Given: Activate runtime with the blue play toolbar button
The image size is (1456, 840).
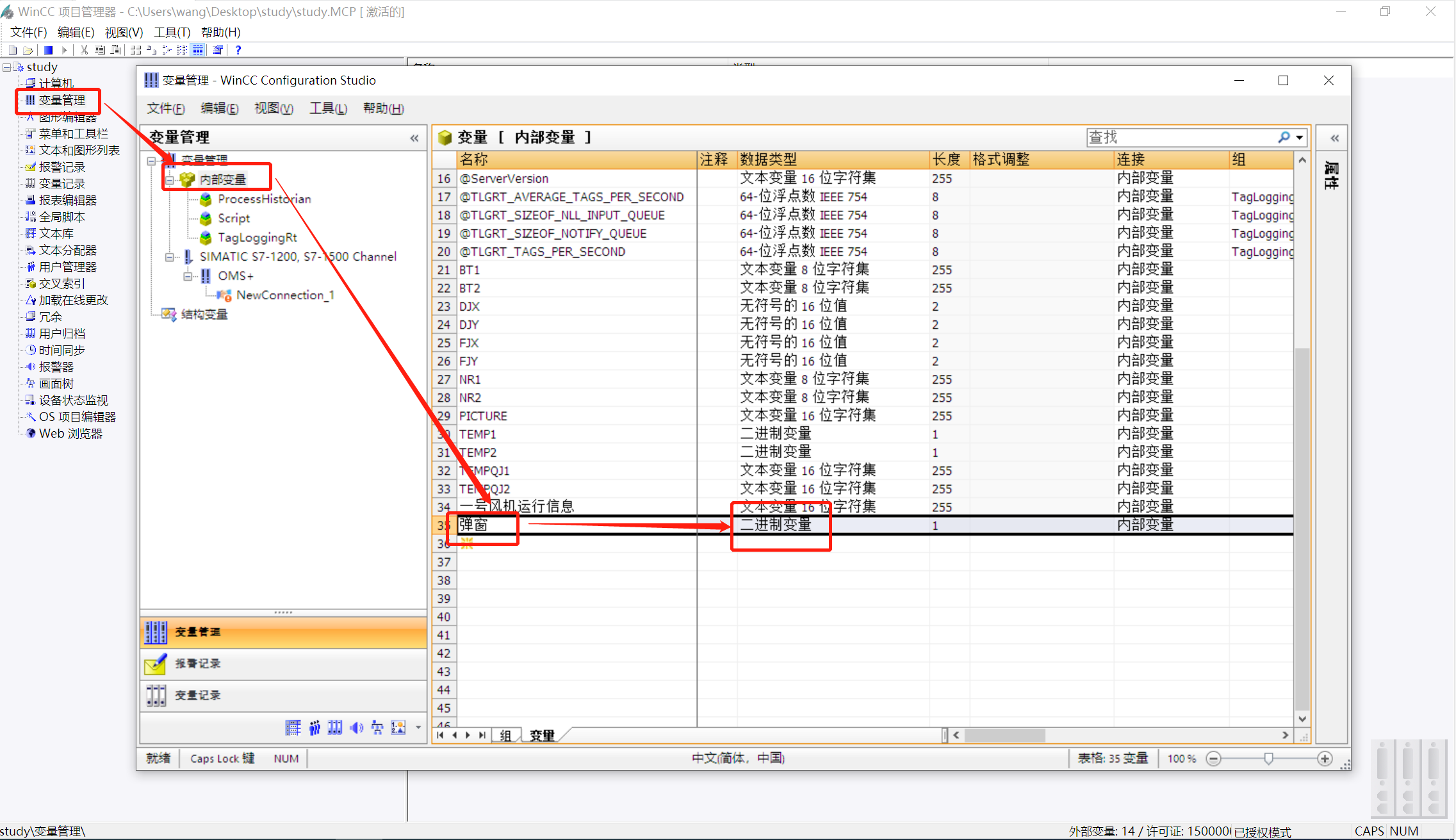Looking at the screenshot, I should click(x=47, y=49).
